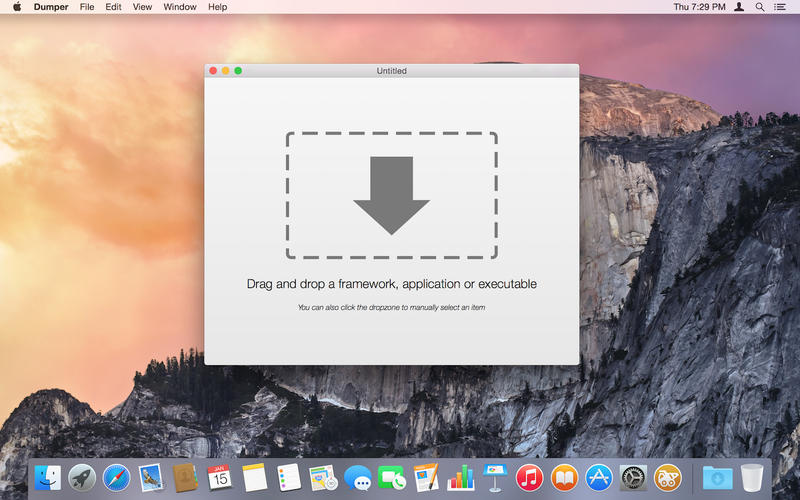
Task: Open Numbers bar chart icon
Action: point(461,478)
